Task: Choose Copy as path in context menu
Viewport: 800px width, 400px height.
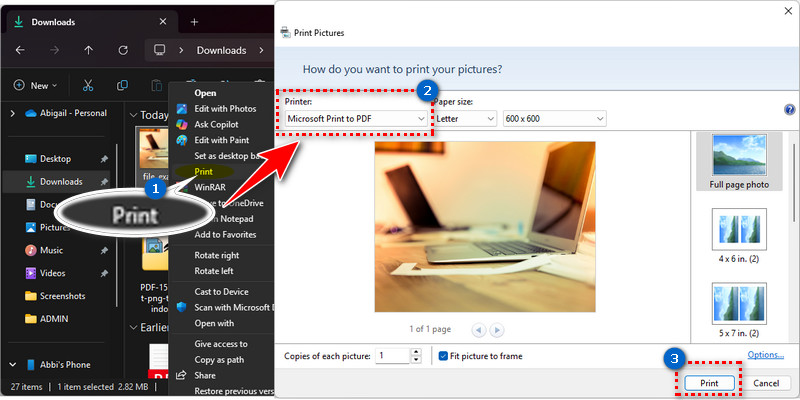Action: click(219, 360)
